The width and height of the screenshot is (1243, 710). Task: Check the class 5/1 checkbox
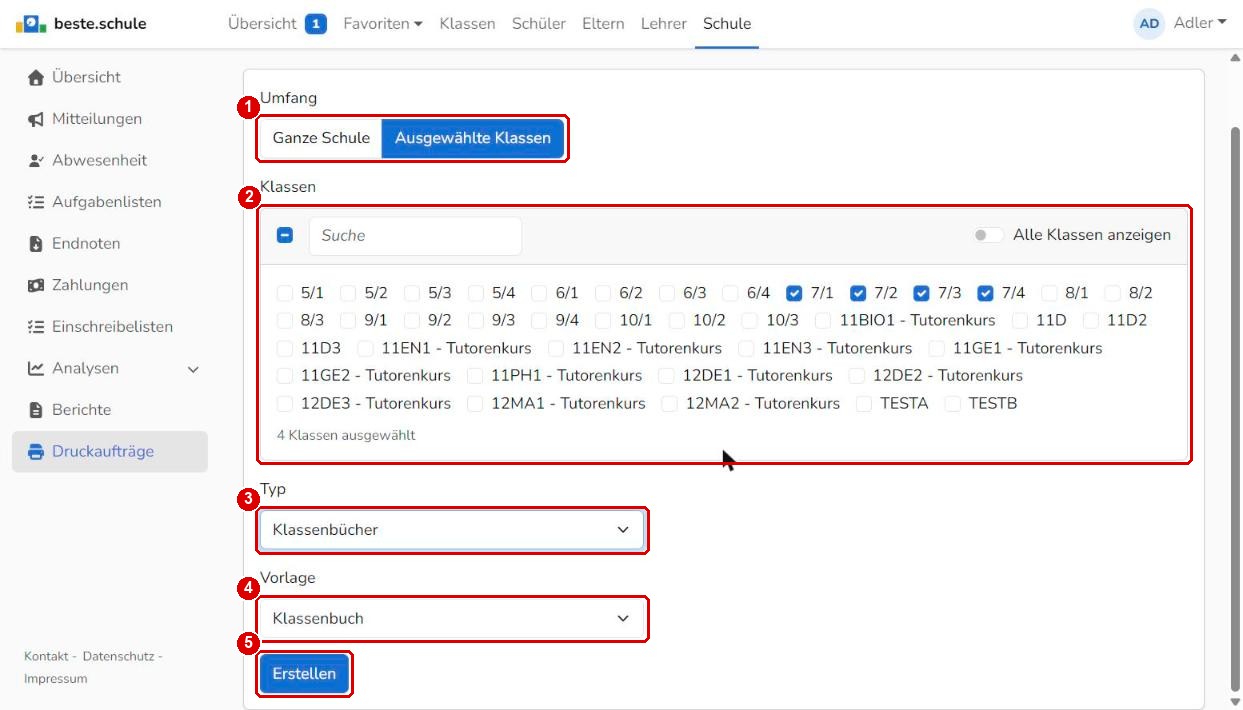pyautogui.click(x=285, y=294)
